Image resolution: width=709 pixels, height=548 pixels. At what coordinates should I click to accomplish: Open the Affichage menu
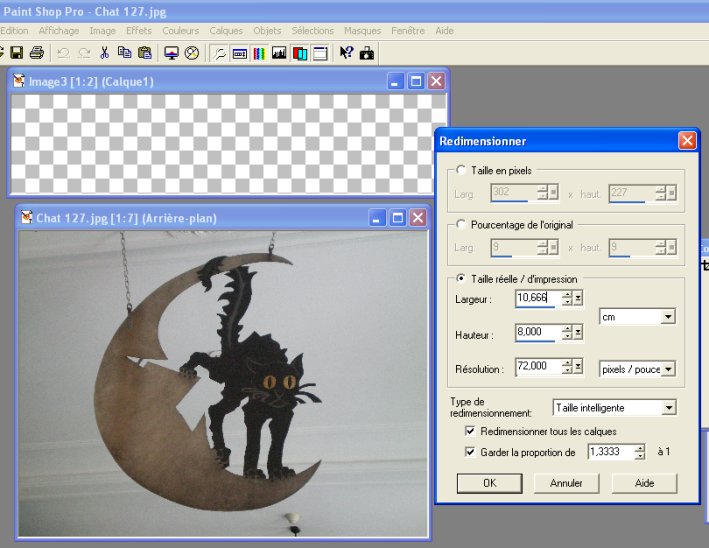click(59, 31)
